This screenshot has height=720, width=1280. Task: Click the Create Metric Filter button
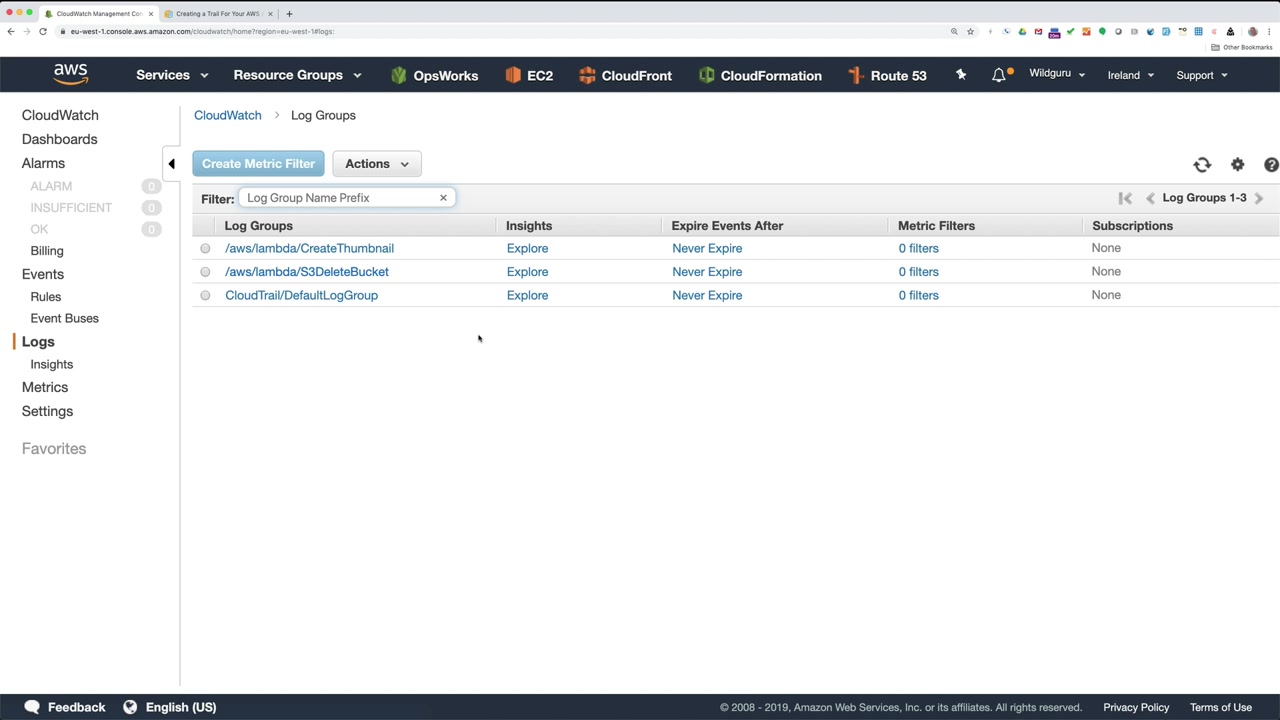[258, 164]
